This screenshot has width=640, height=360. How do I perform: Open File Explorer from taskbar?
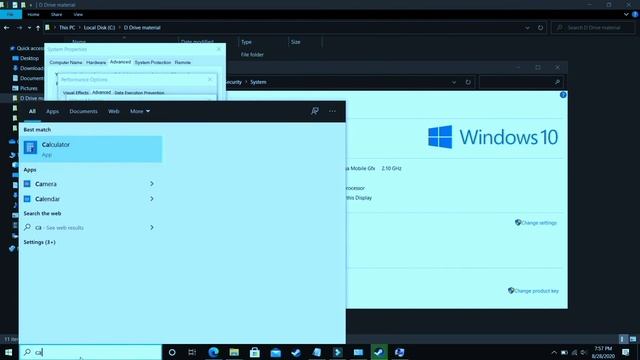[234, 352]
